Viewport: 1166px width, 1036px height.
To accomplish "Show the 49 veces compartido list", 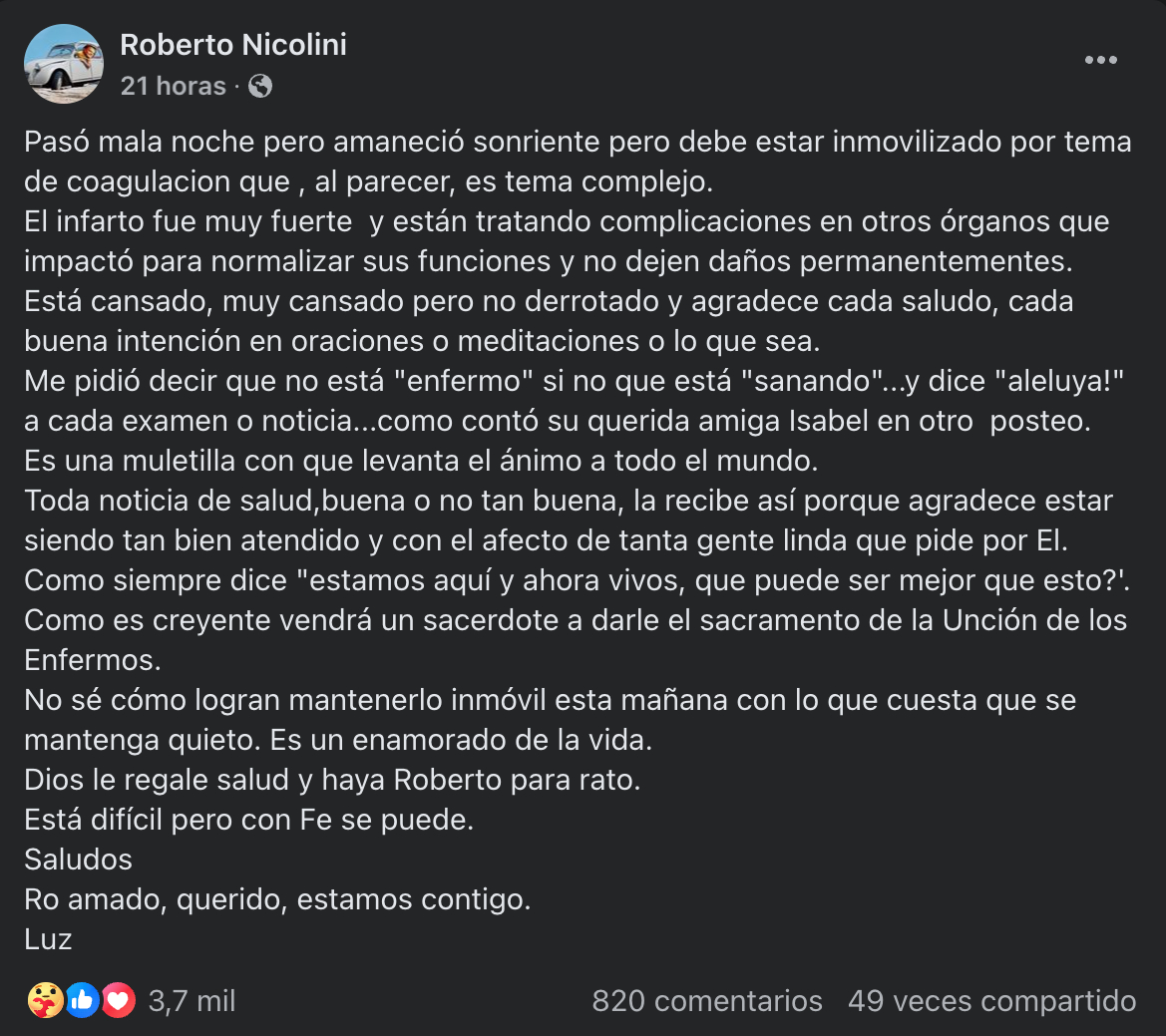I will (991, 1001).
